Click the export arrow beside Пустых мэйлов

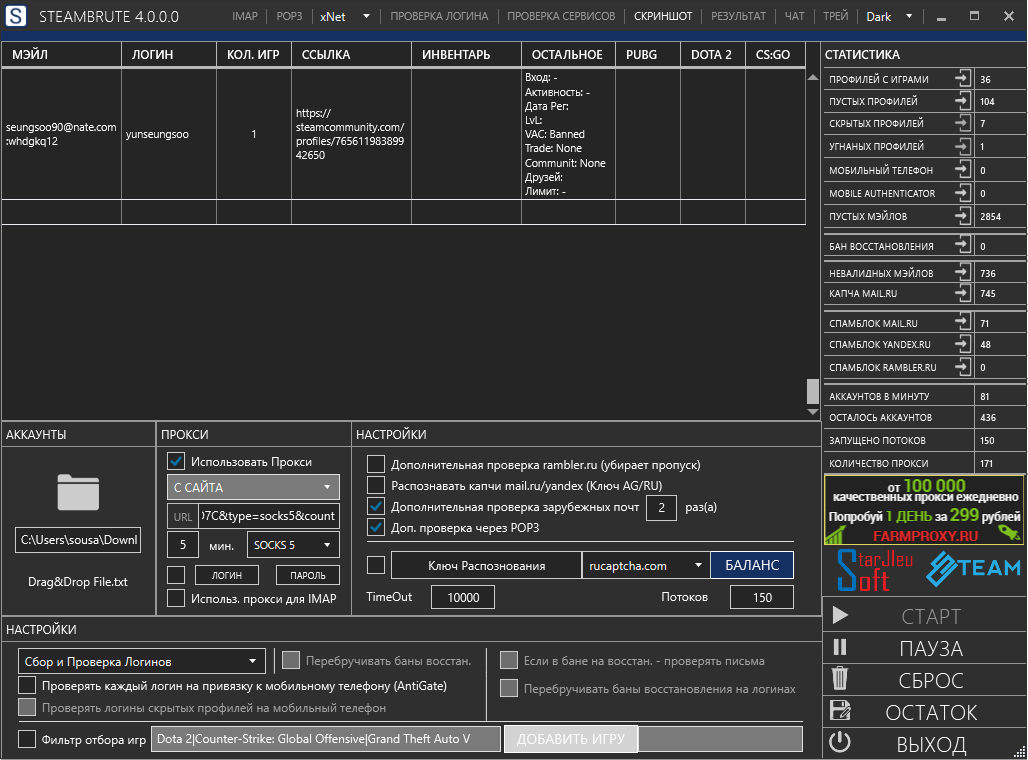tap(962, 216)
